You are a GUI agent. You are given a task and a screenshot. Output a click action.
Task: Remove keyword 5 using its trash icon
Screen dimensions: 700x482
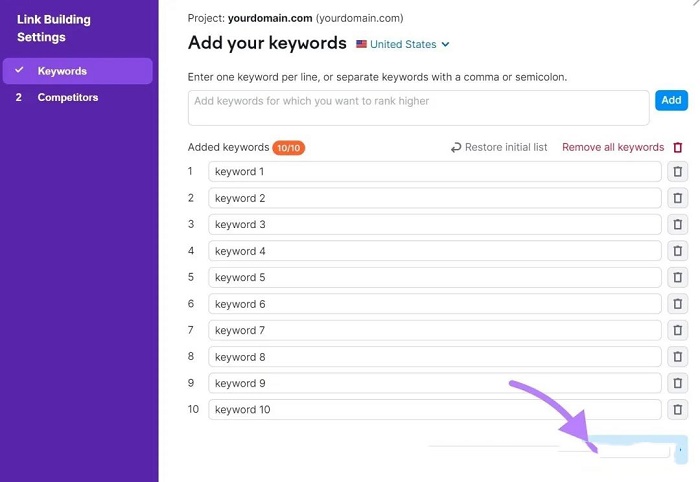click(677, 277)
